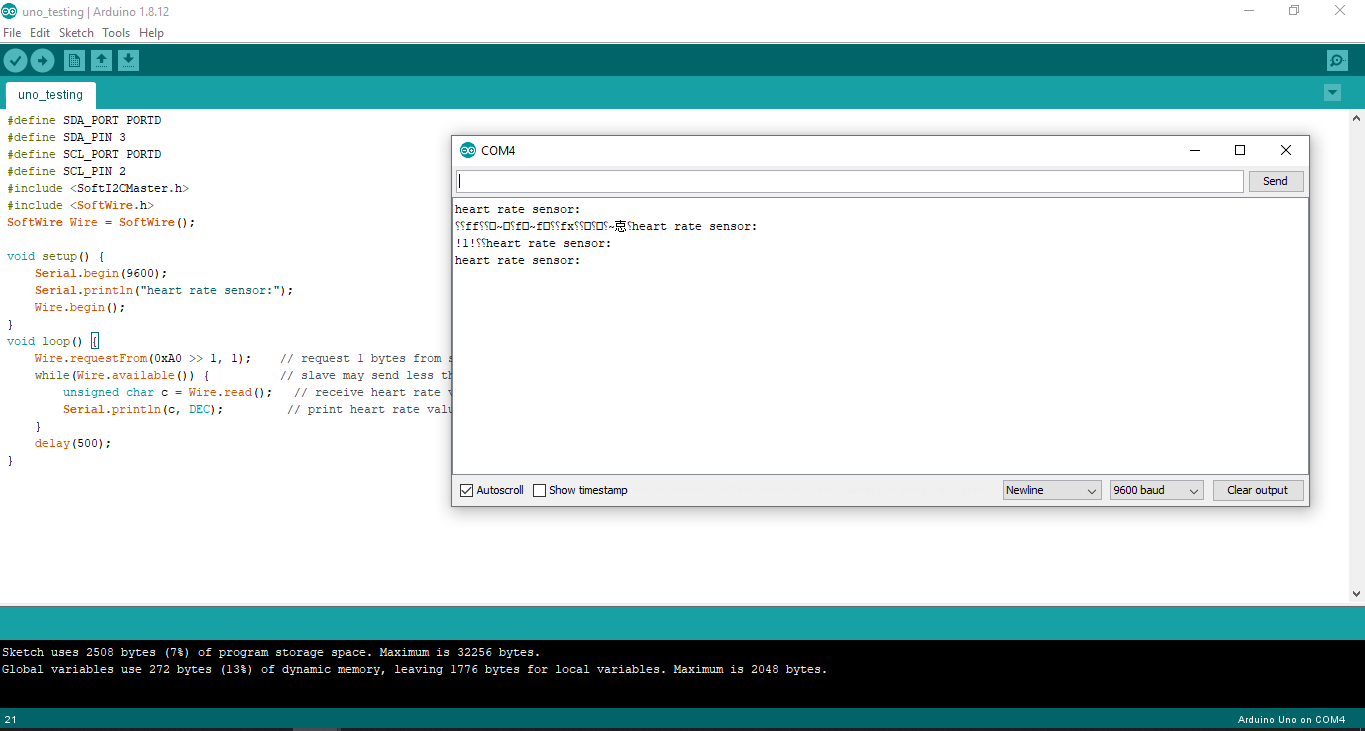Maximize the COM4 serial monitor window

pos(1240,150)
